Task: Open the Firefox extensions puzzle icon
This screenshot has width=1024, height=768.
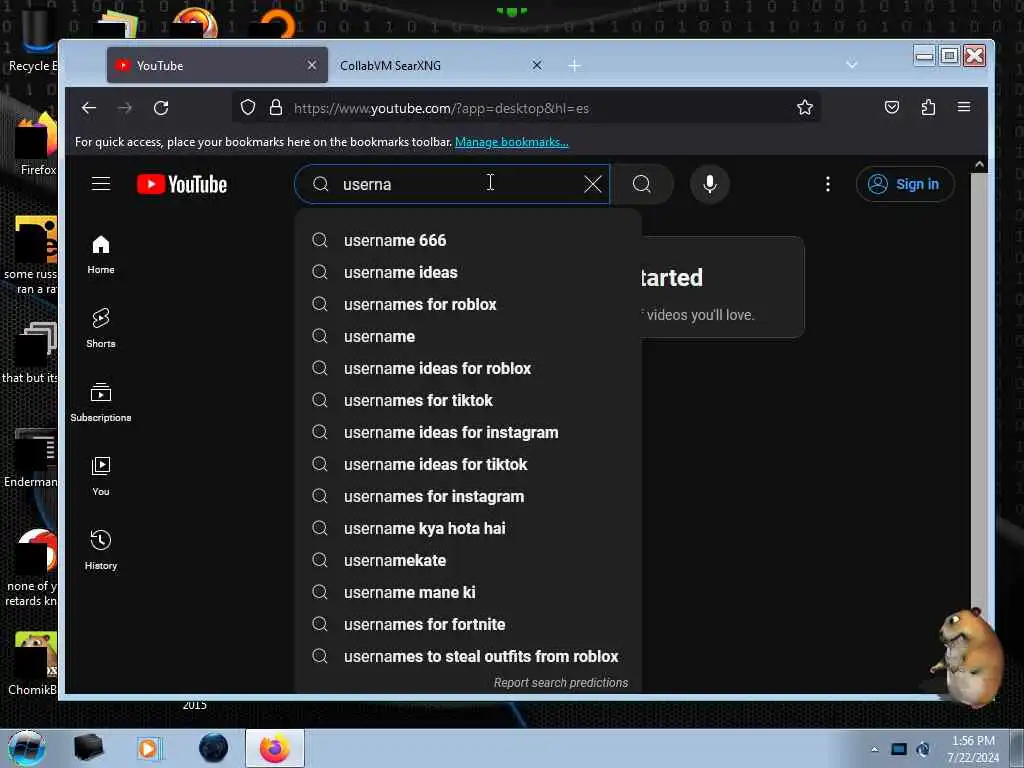Action: coord(928,107)
